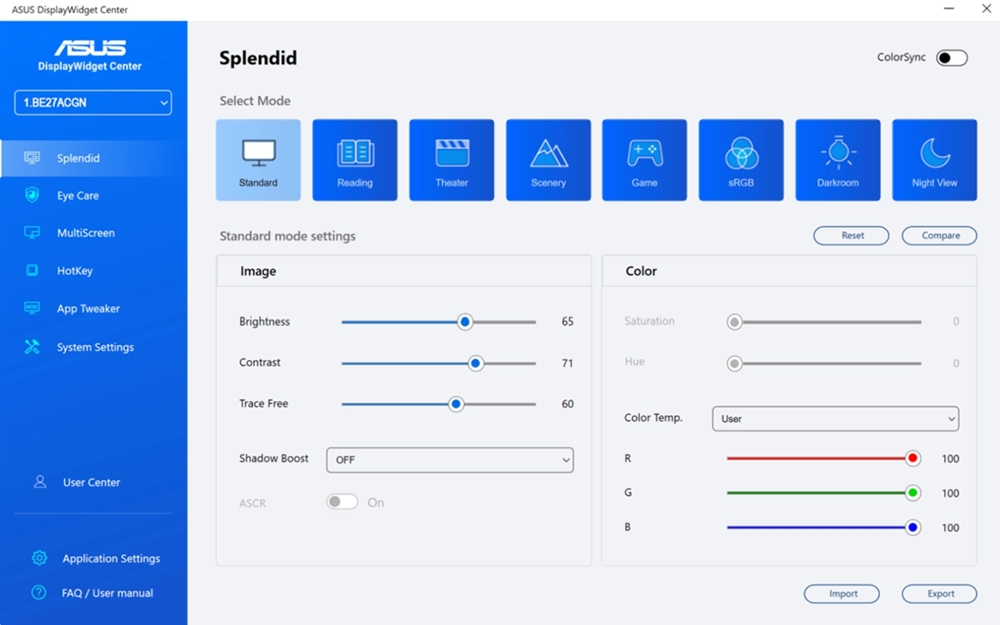The width and height of the screenshot is (1000, 625).
Task: Open the App Tweaker section
Action: pyautogui.click(x=88, y=309)
